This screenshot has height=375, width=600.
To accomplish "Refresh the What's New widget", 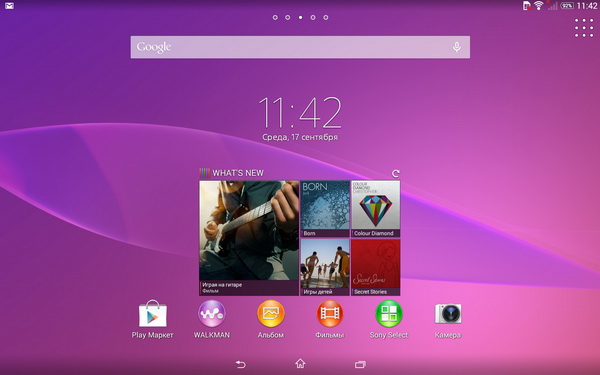I will pos(396,173).
